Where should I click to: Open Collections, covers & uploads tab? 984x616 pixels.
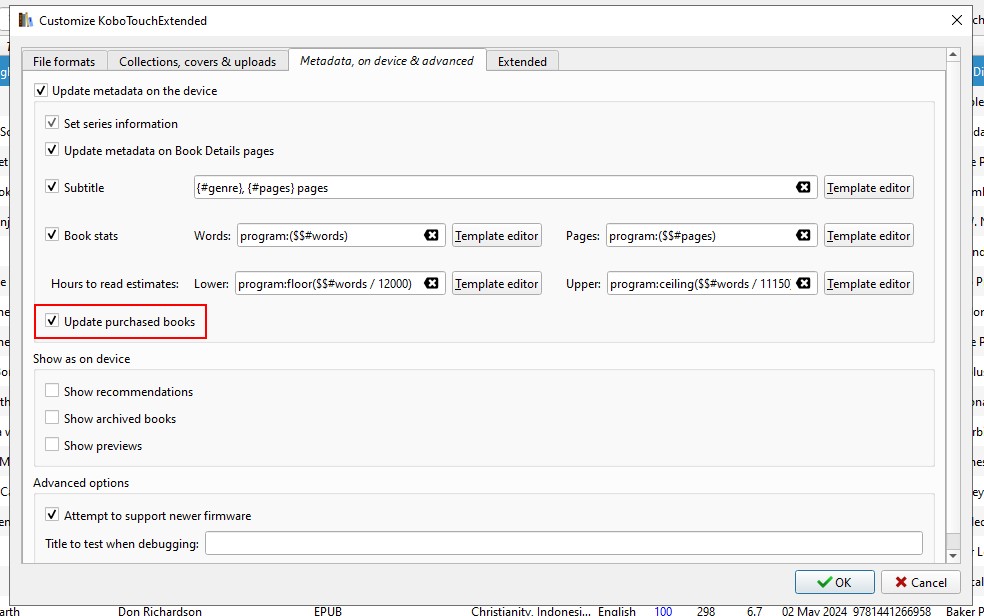tap(198, 61)
